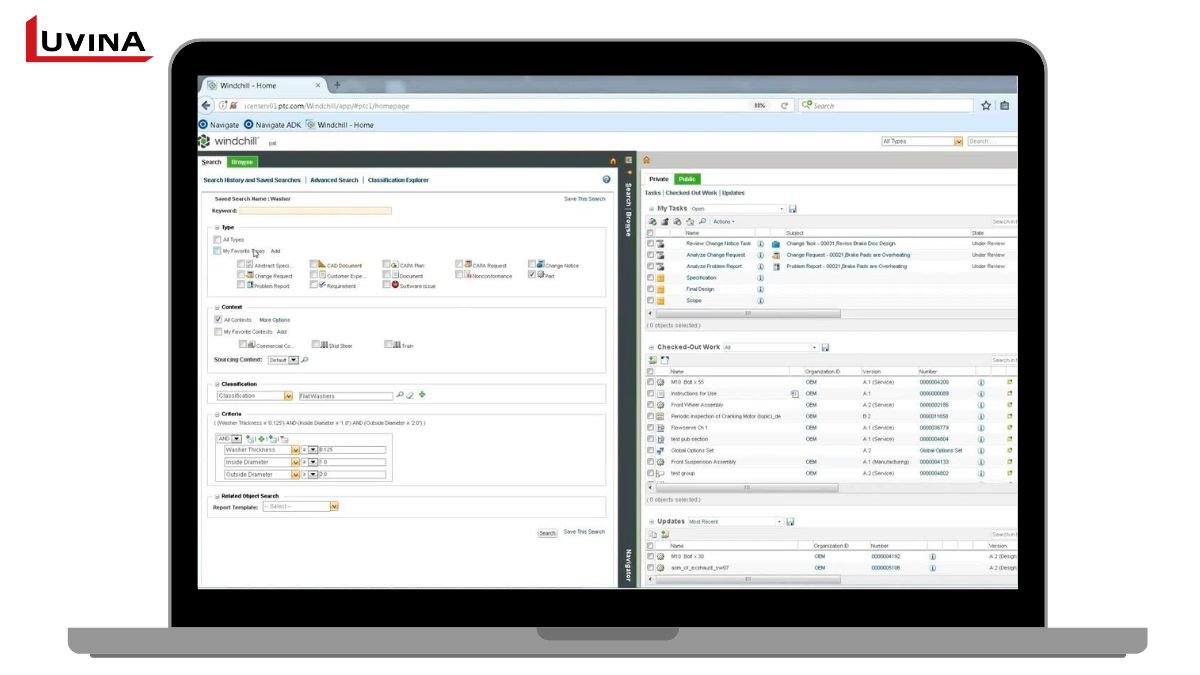Bookmark page with the star icon
Screen dimensions: 1200x675
(x=986, y=105)
